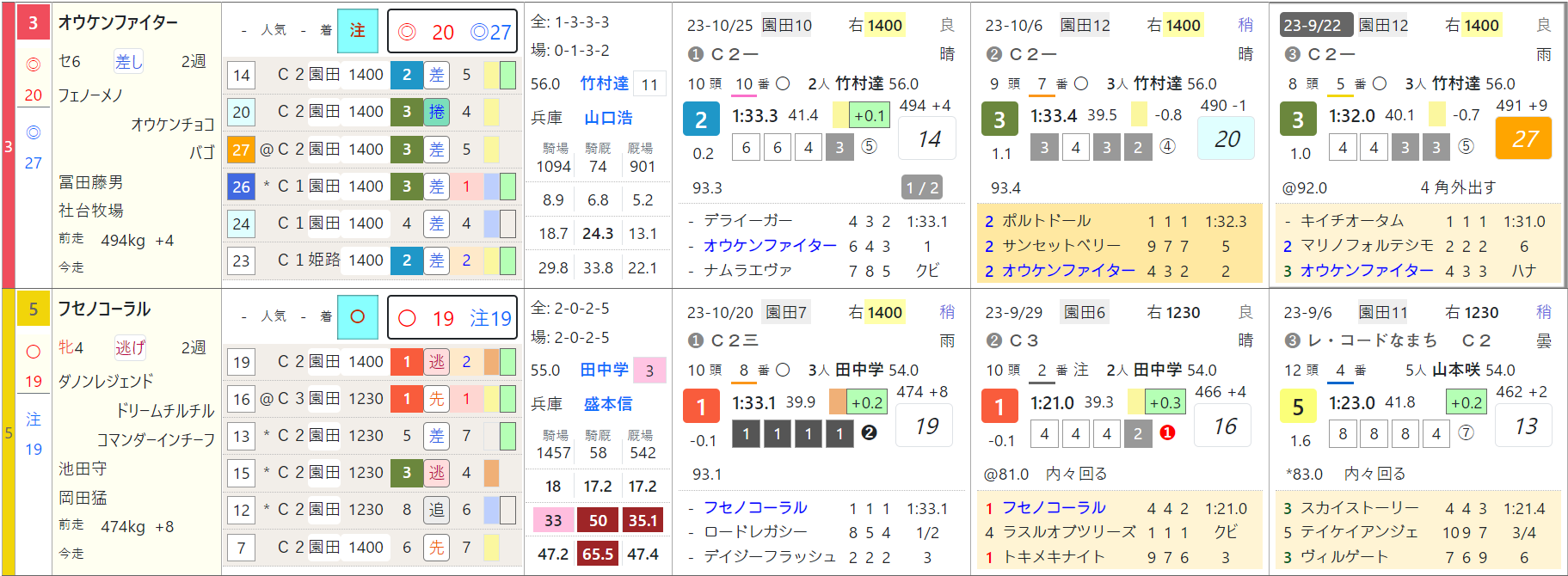Click the blue finish badge 2 in 23-10/25 race

click(701, 120)
